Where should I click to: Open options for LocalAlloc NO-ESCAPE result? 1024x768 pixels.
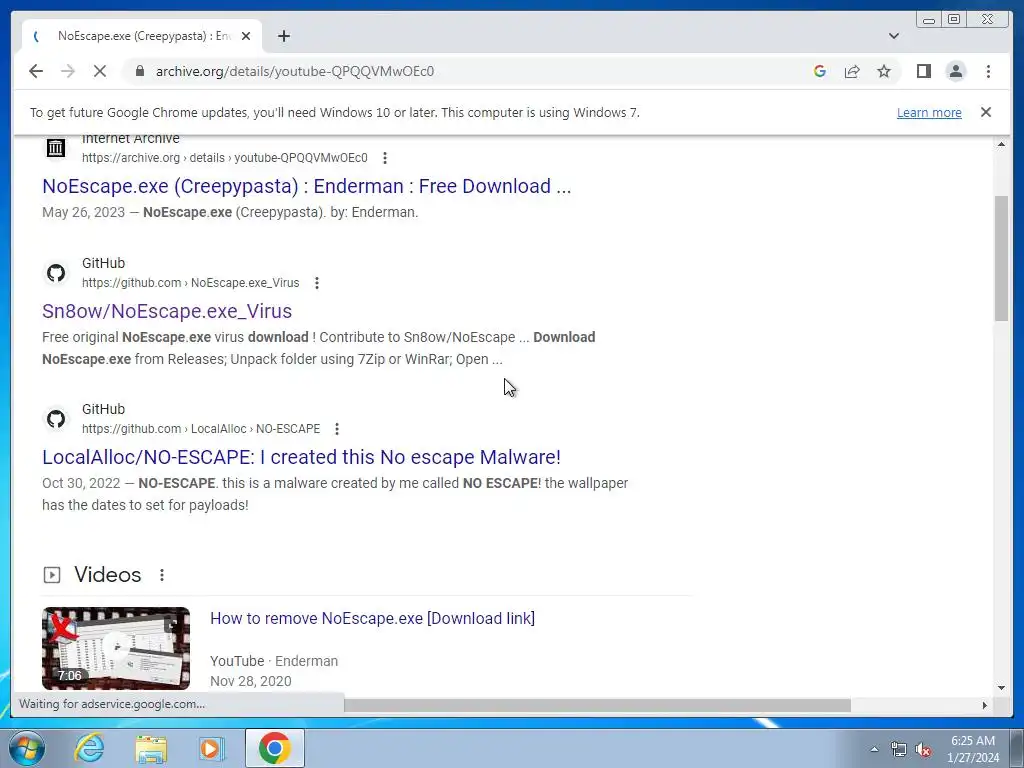tap(337, 429)
